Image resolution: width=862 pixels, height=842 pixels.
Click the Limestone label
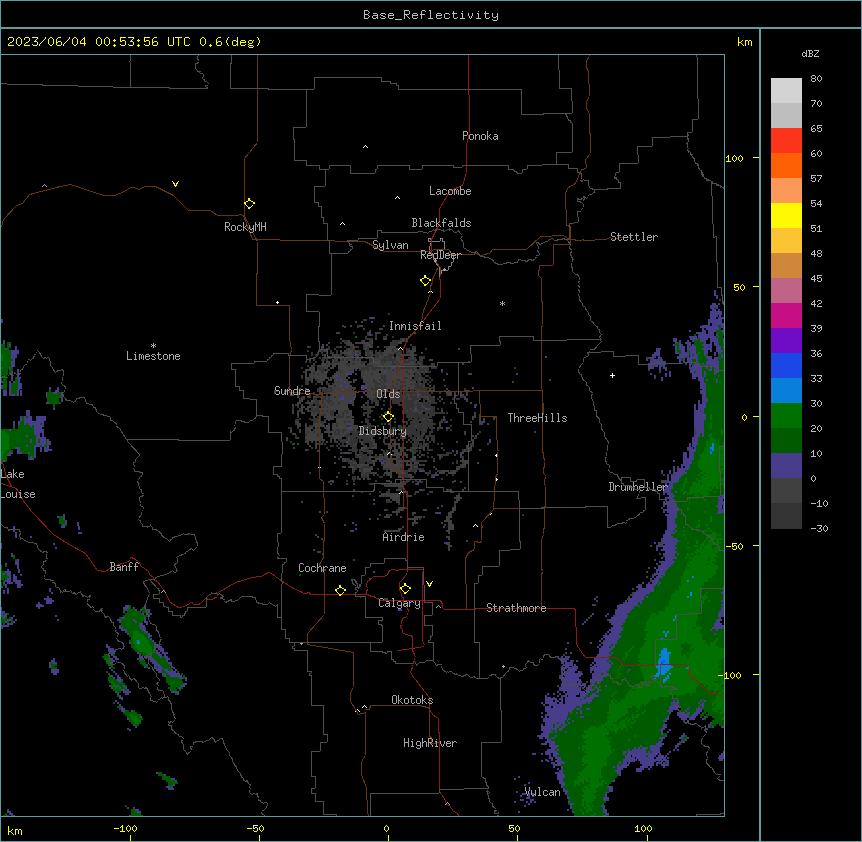point(153,356)
